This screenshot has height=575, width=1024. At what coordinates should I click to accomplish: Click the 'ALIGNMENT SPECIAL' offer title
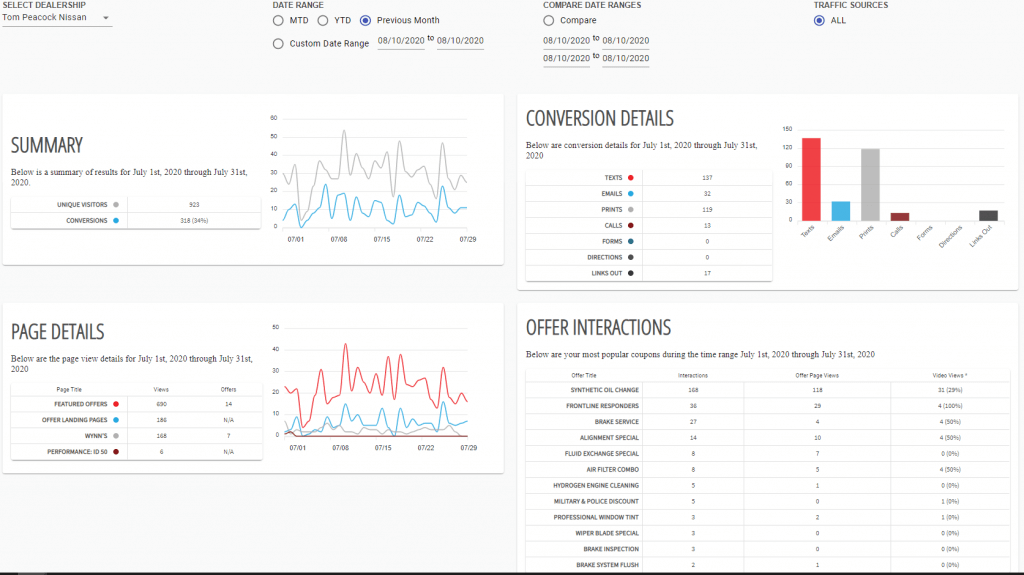[x=609, y=438]
